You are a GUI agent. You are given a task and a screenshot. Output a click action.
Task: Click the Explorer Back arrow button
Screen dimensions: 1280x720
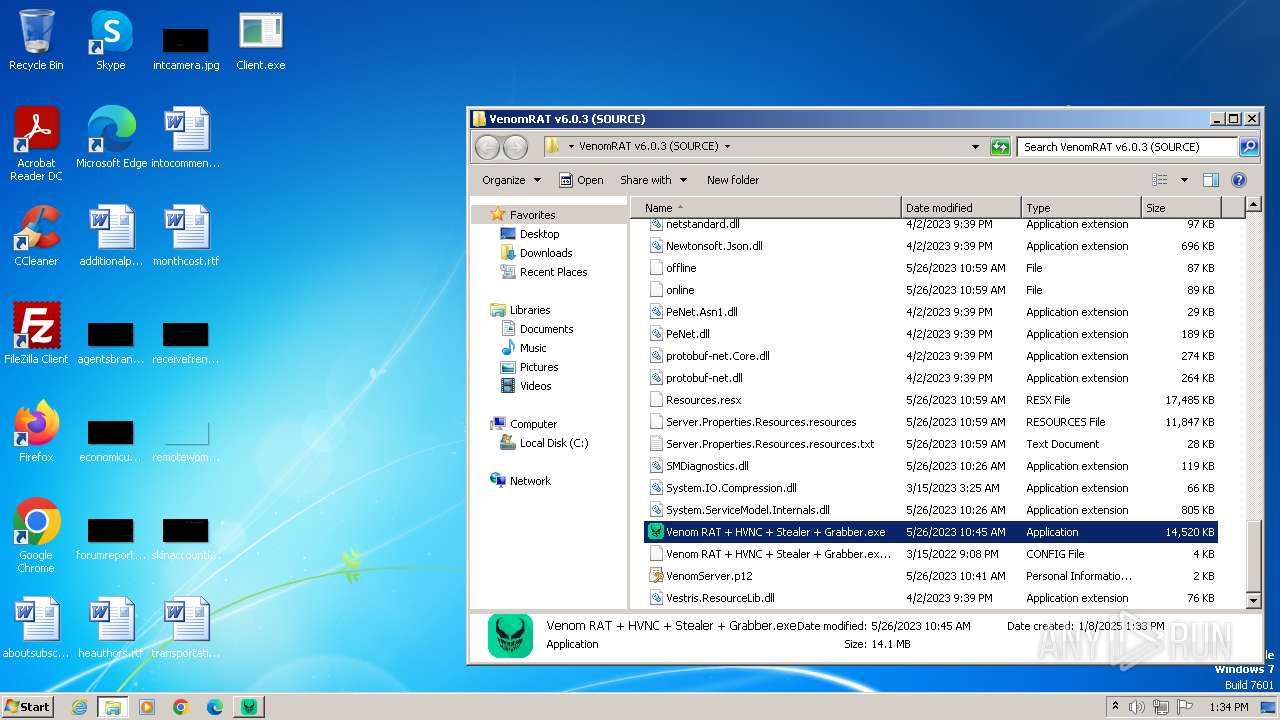pyautogui.click(x=487, y=147)
